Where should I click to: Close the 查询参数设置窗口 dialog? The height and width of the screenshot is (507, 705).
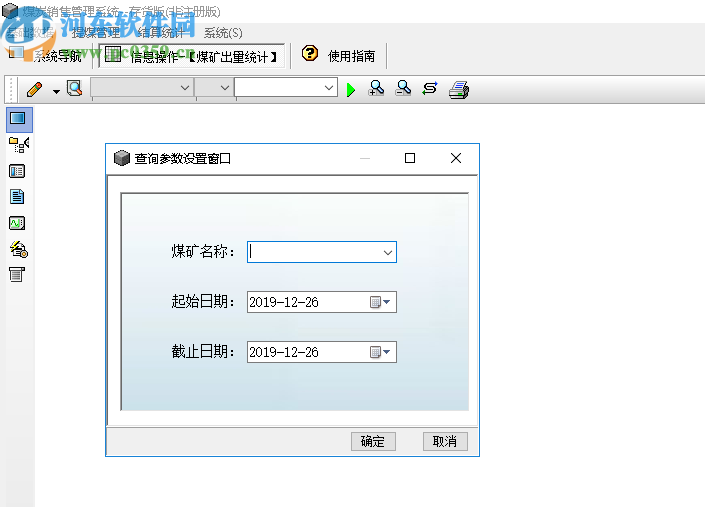point(456,158)
